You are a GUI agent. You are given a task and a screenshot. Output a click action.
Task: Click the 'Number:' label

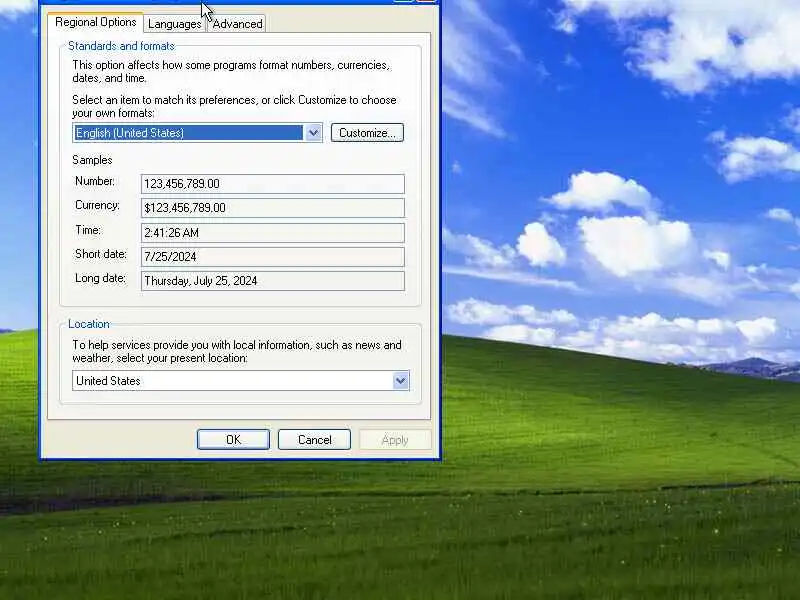(x=95, y=181)
